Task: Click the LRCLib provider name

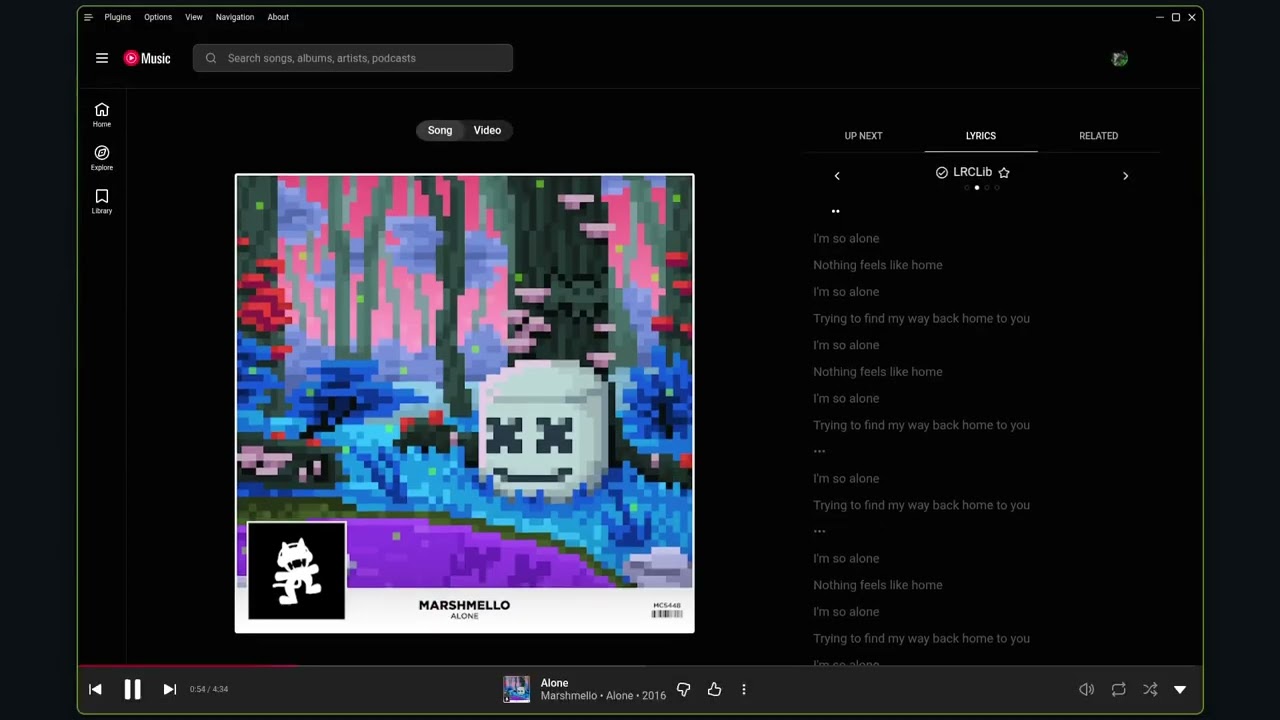Action: click(x=972, y=172)
